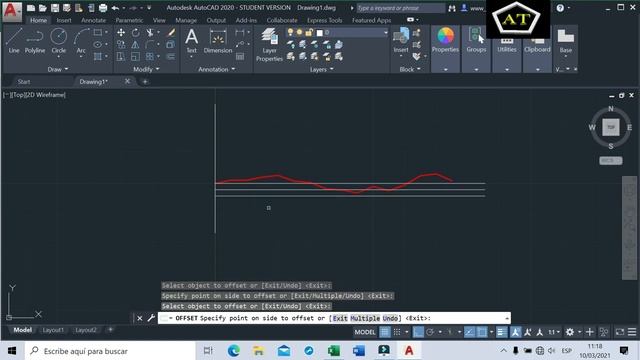Viewport: 640px width, 360px height.
Task: Toggle lineweight display in status bar
Action: (x=501, y=332)
